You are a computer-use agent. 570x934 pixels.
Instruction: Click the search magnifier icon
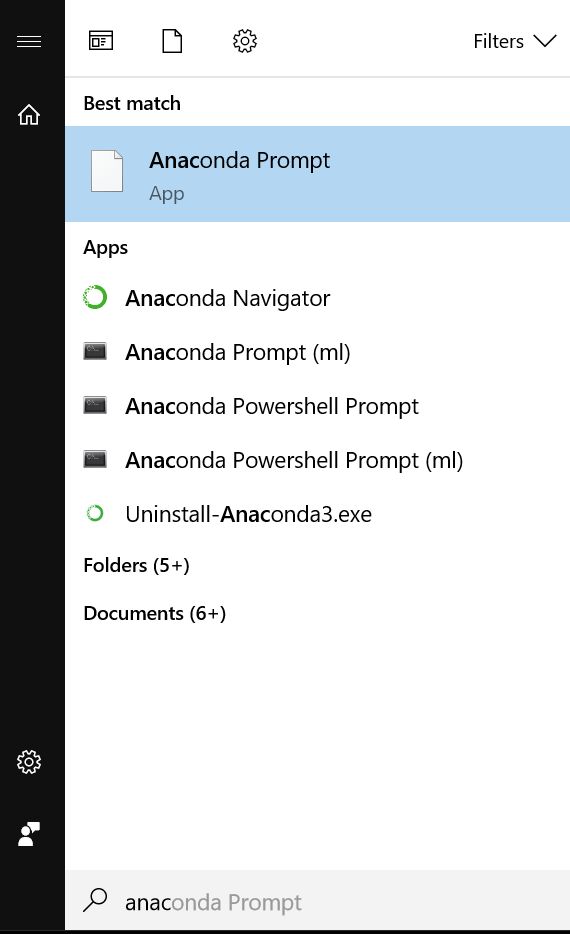coord(95,900)
